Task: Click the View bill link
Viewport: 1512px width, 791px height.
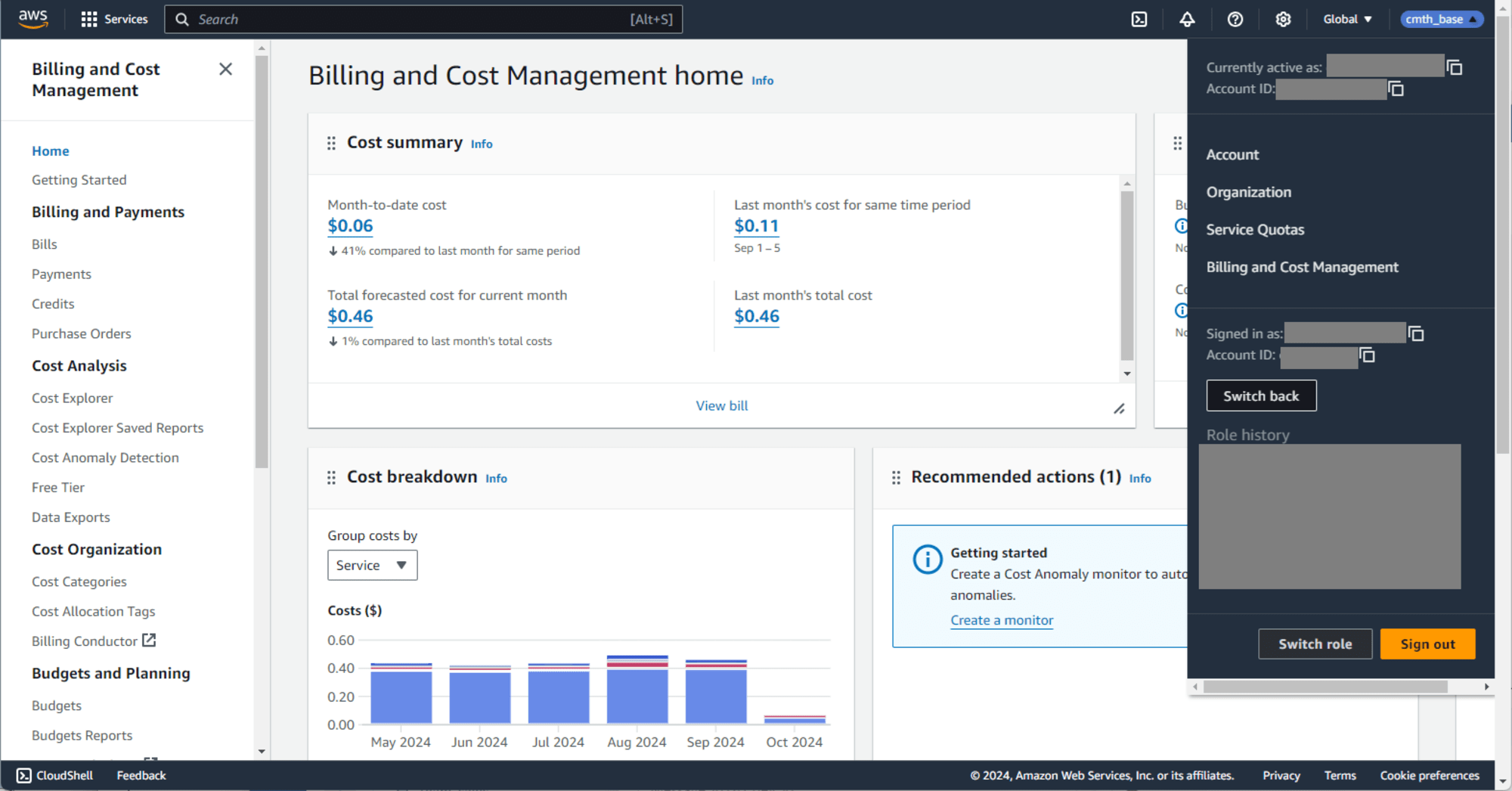Action: tap(722, 405)
